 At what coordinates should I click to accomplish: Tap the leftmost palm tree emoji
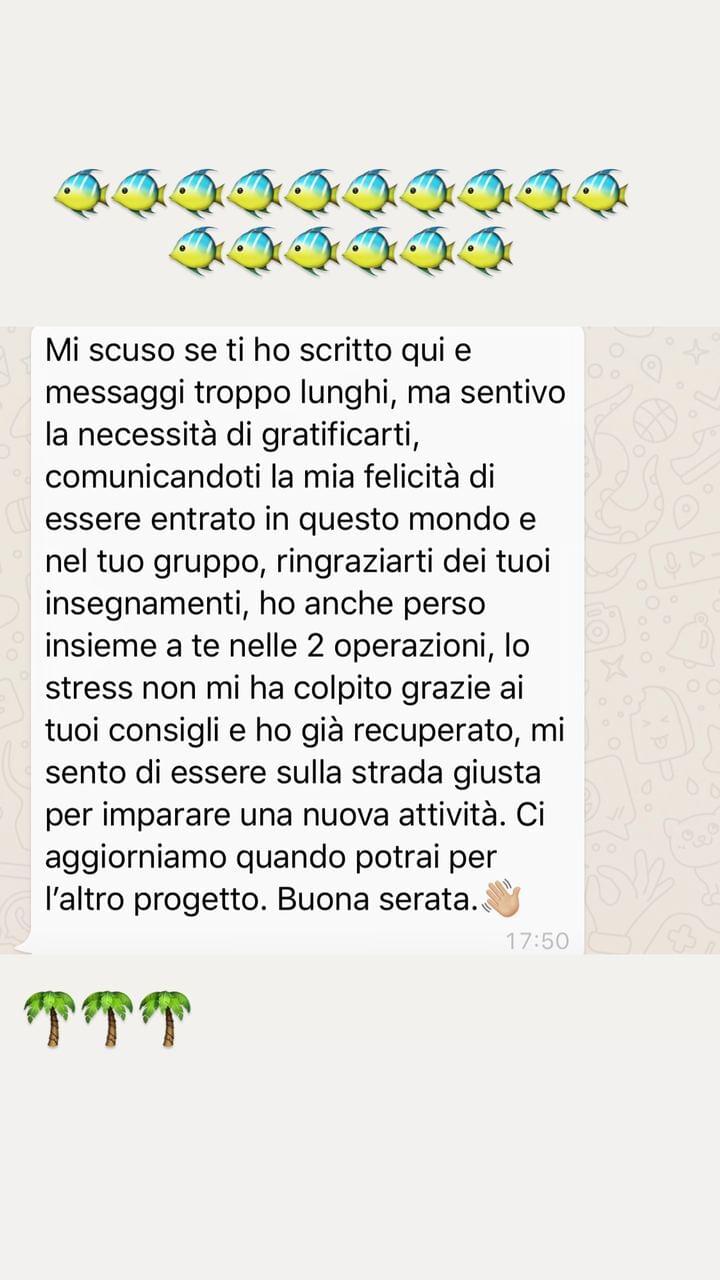48,1018
